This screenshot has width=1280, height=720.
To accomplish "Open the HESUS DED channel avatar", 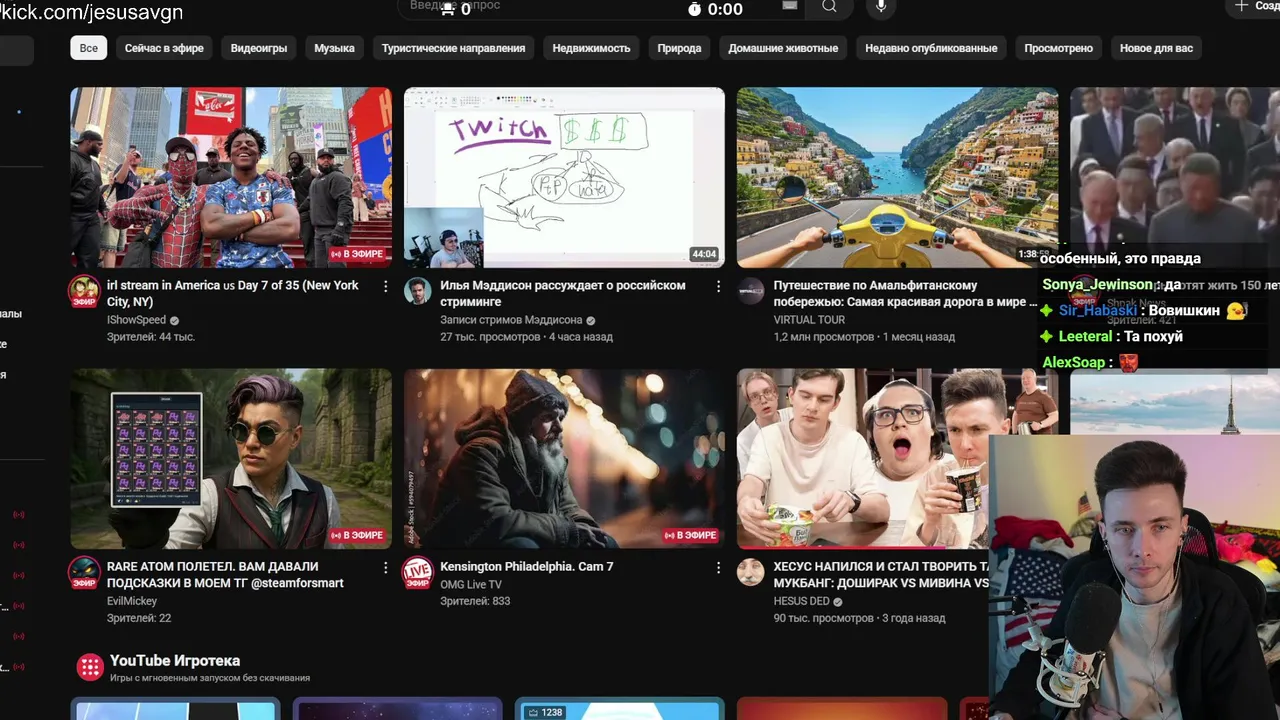I will (x=750, y=572).
